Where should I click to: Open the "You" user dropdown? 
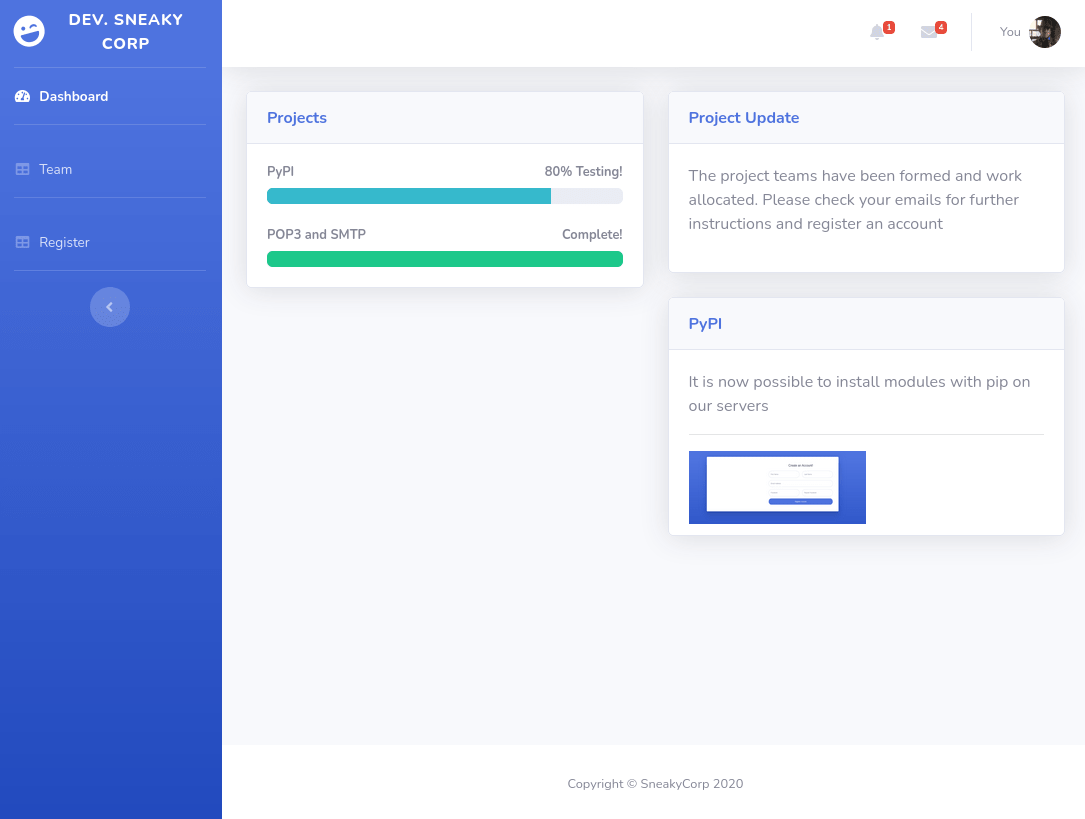(x=1010, y=32)
